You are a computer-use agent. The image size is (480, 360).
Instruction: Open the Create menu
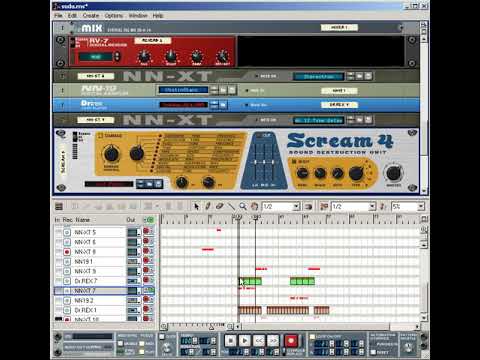click(x=91, y=16)
